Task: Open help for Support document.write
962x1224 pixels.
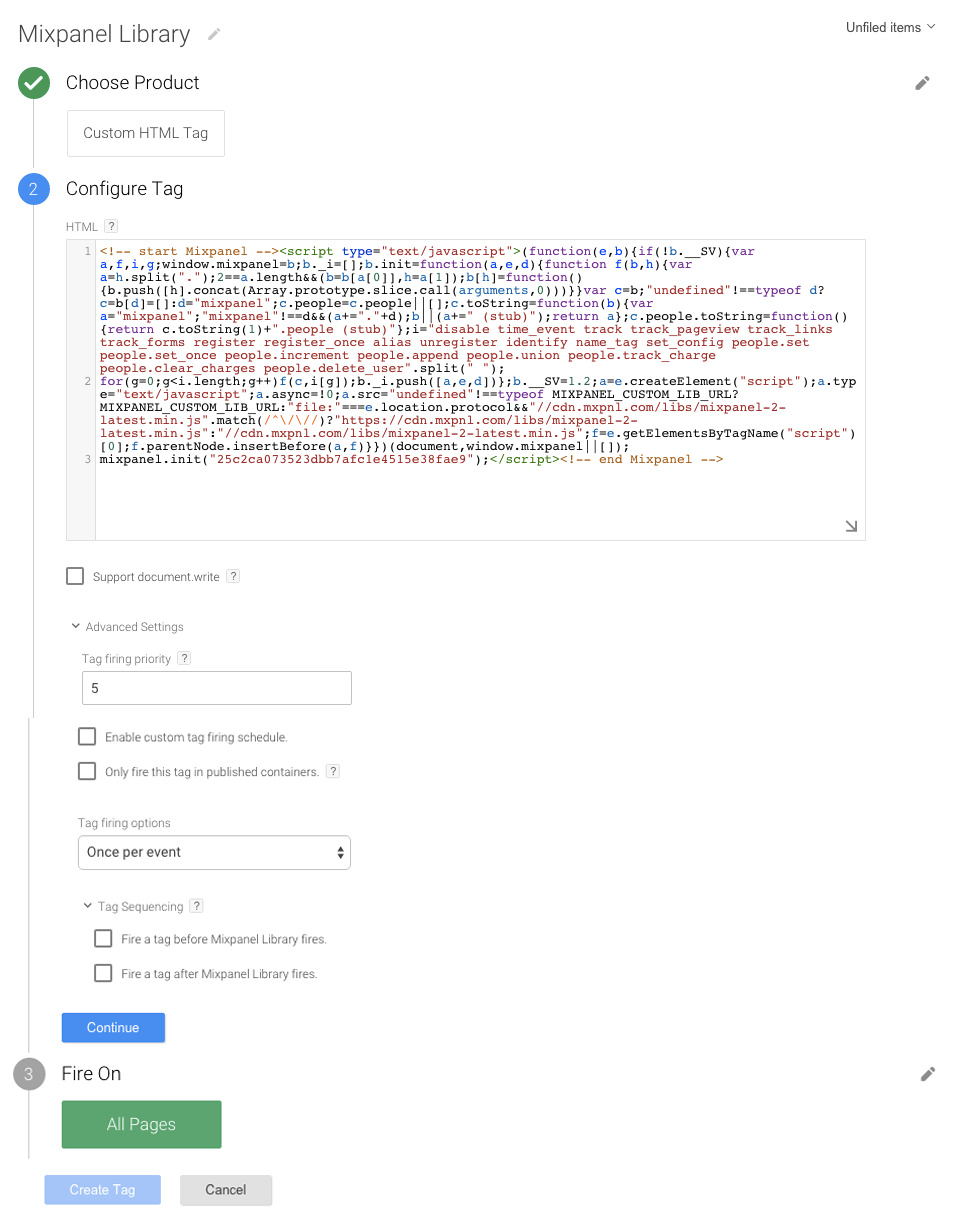Action: click(233, 577)
